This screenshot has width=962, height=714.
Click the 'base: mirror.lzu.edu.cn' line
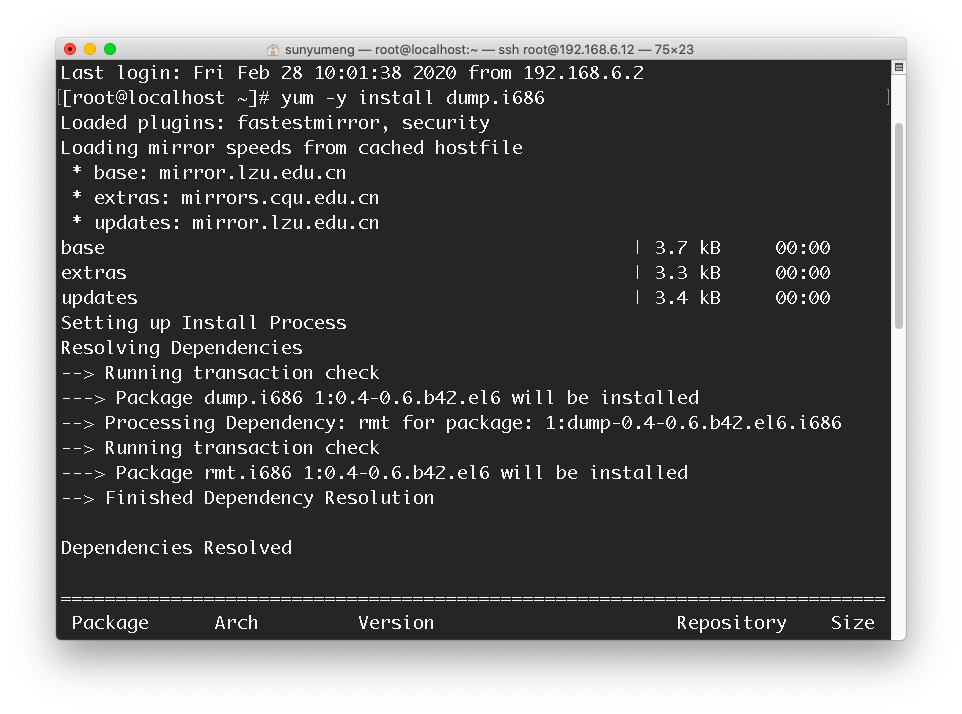[209, 173]
